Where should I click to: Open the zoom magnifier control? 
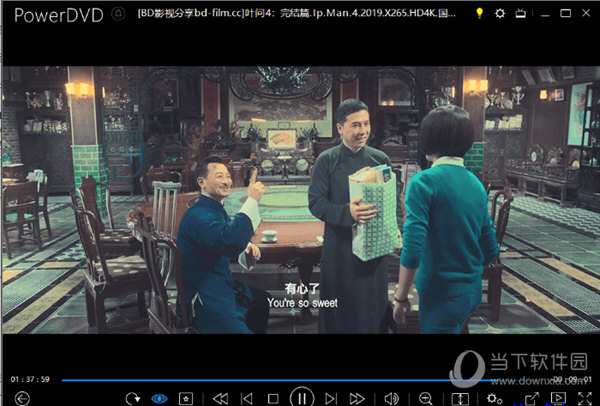(426, 399)
